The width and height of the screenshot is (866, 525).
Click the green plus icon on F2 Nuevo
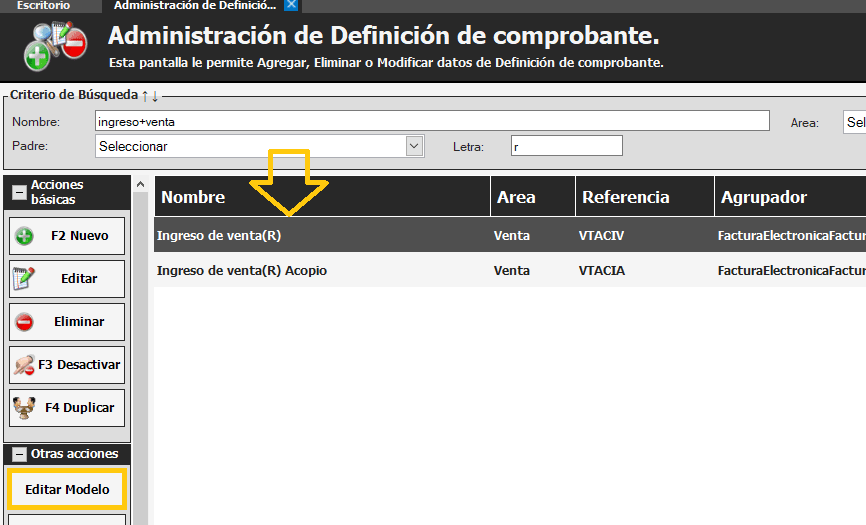26,236
